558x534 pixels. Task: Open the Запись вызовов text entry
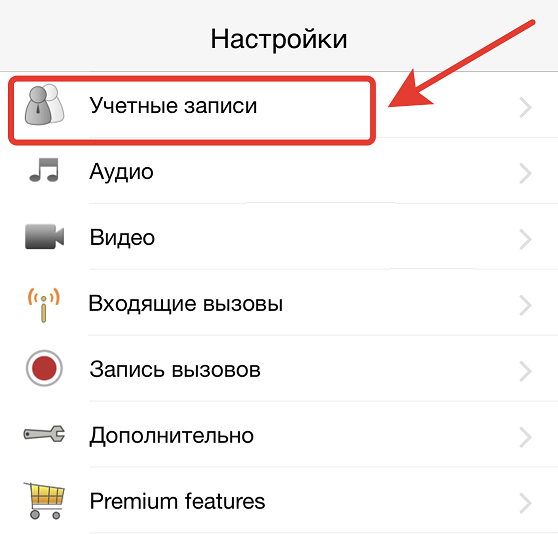(x=175, y=369)
